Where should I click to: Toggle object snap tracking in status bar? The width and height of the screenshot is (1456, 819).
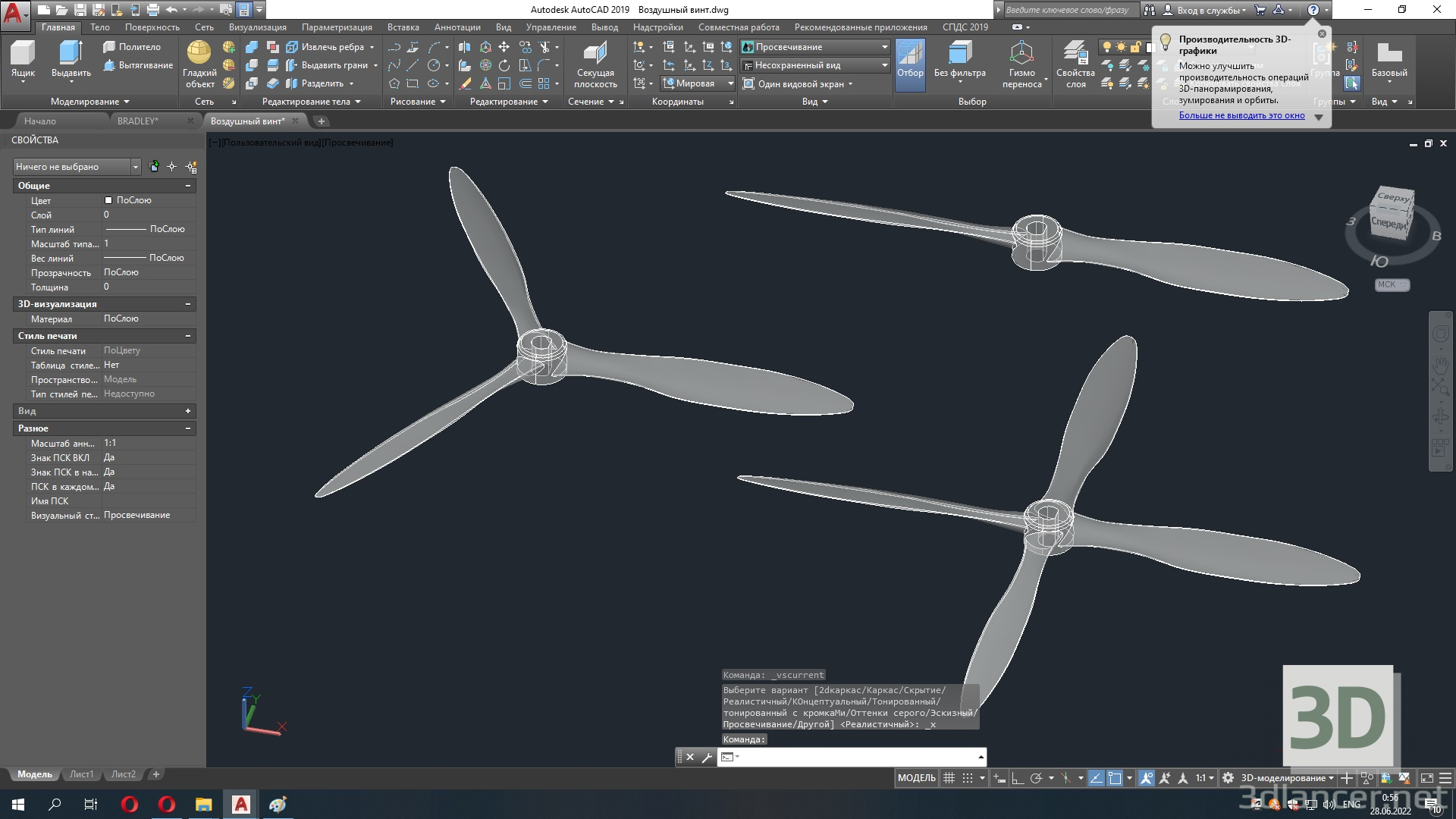pos(1096,778)
